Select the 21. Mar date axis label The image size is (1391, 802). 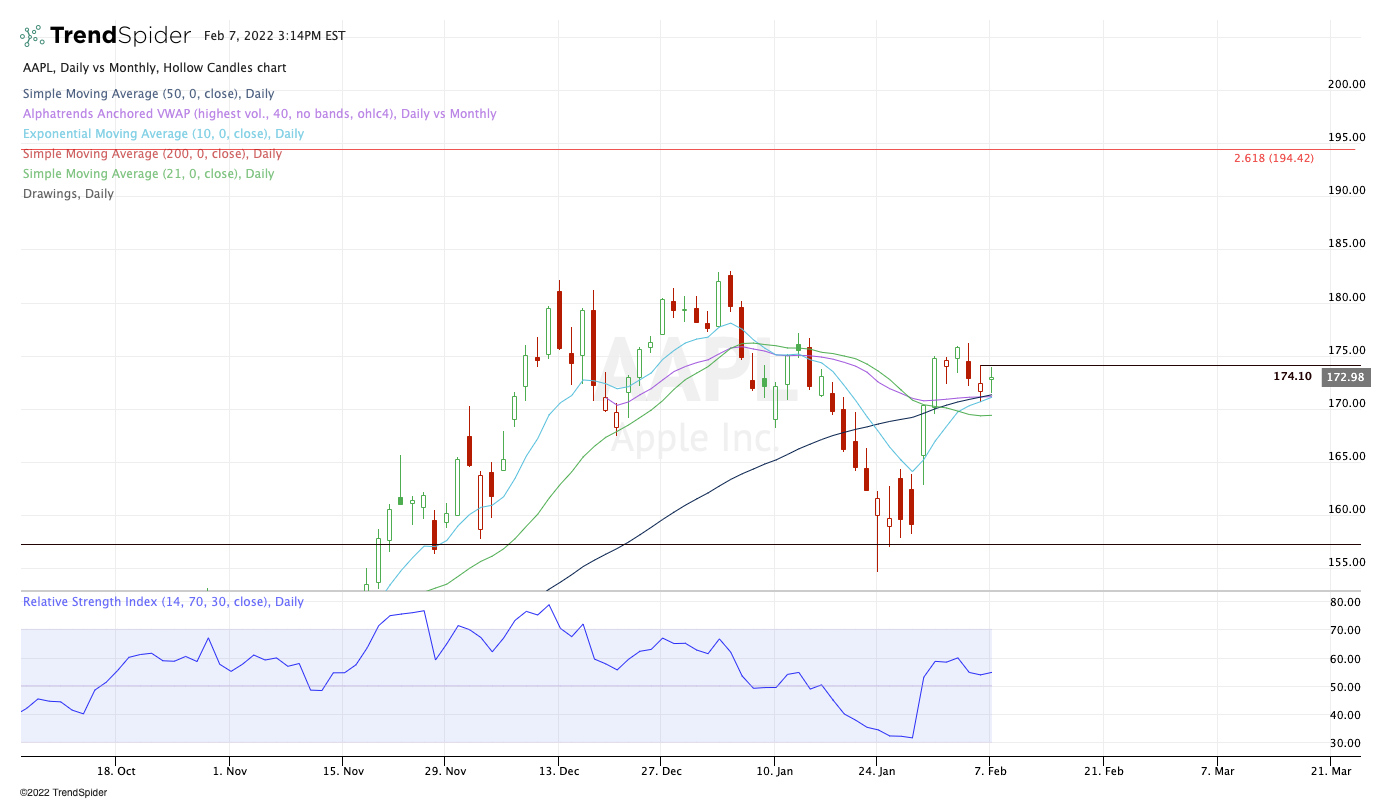point(1331,771)
